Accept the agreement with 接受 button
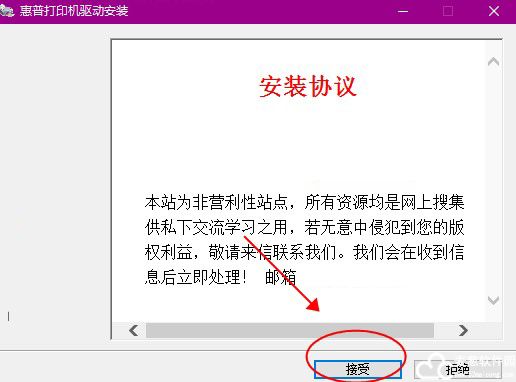Viewport: 516px width, 382px height. point(358,369)
